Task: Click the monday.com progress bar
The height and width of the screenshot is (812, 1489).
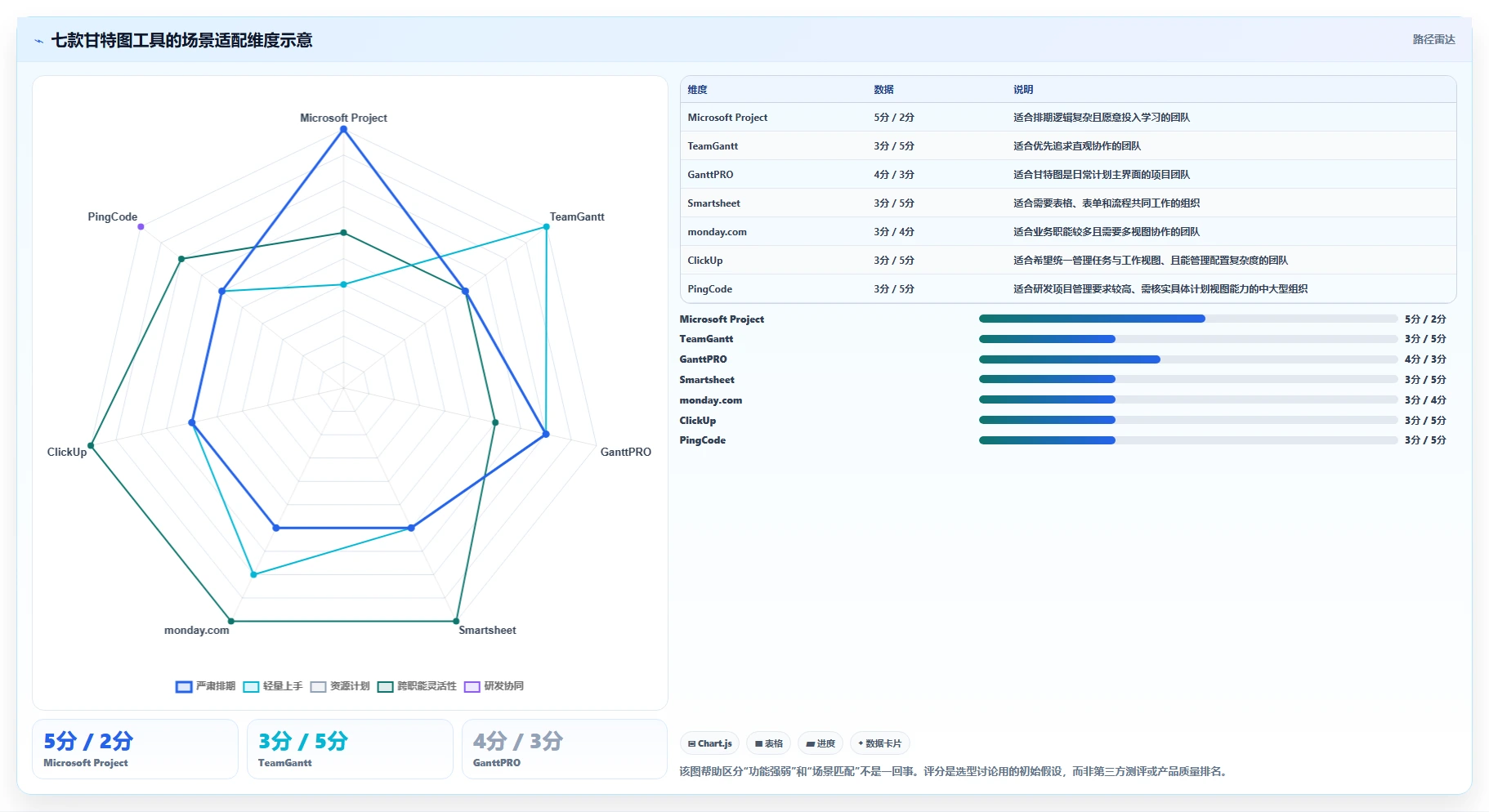Action: tap(1188, 399)
